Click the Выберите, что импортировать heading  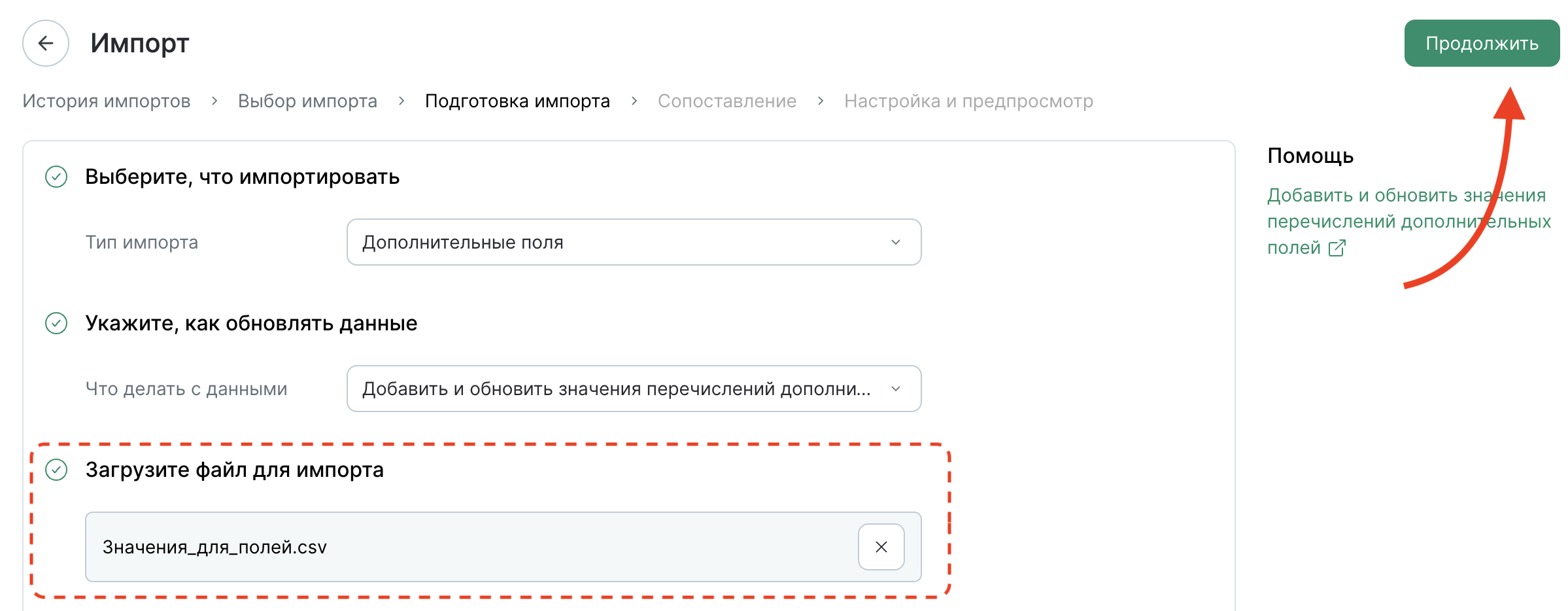pos(243,177)
